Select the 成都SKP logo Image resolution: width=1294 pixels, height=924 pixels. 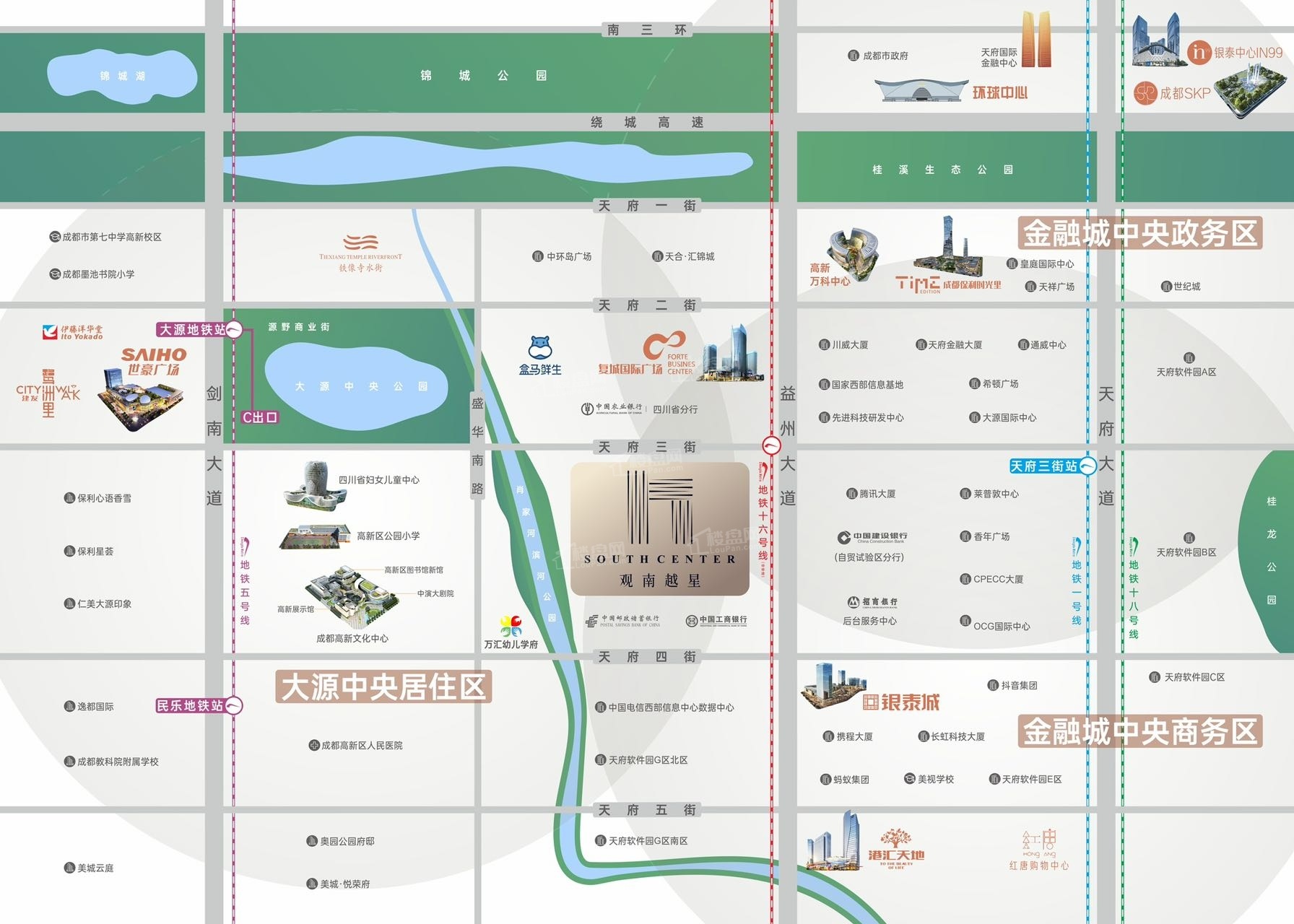coord(1172,93)
